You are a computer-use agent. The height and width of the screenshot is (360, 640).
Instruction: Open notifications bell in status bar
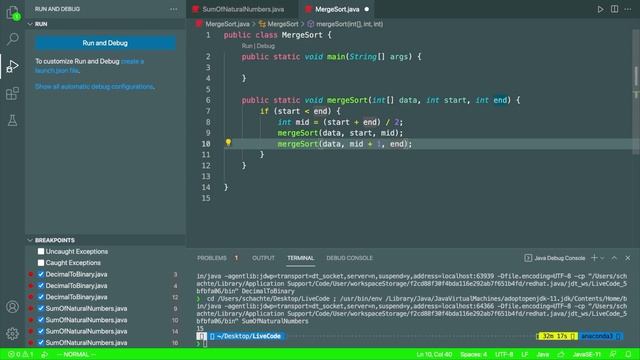click(629, 354)
